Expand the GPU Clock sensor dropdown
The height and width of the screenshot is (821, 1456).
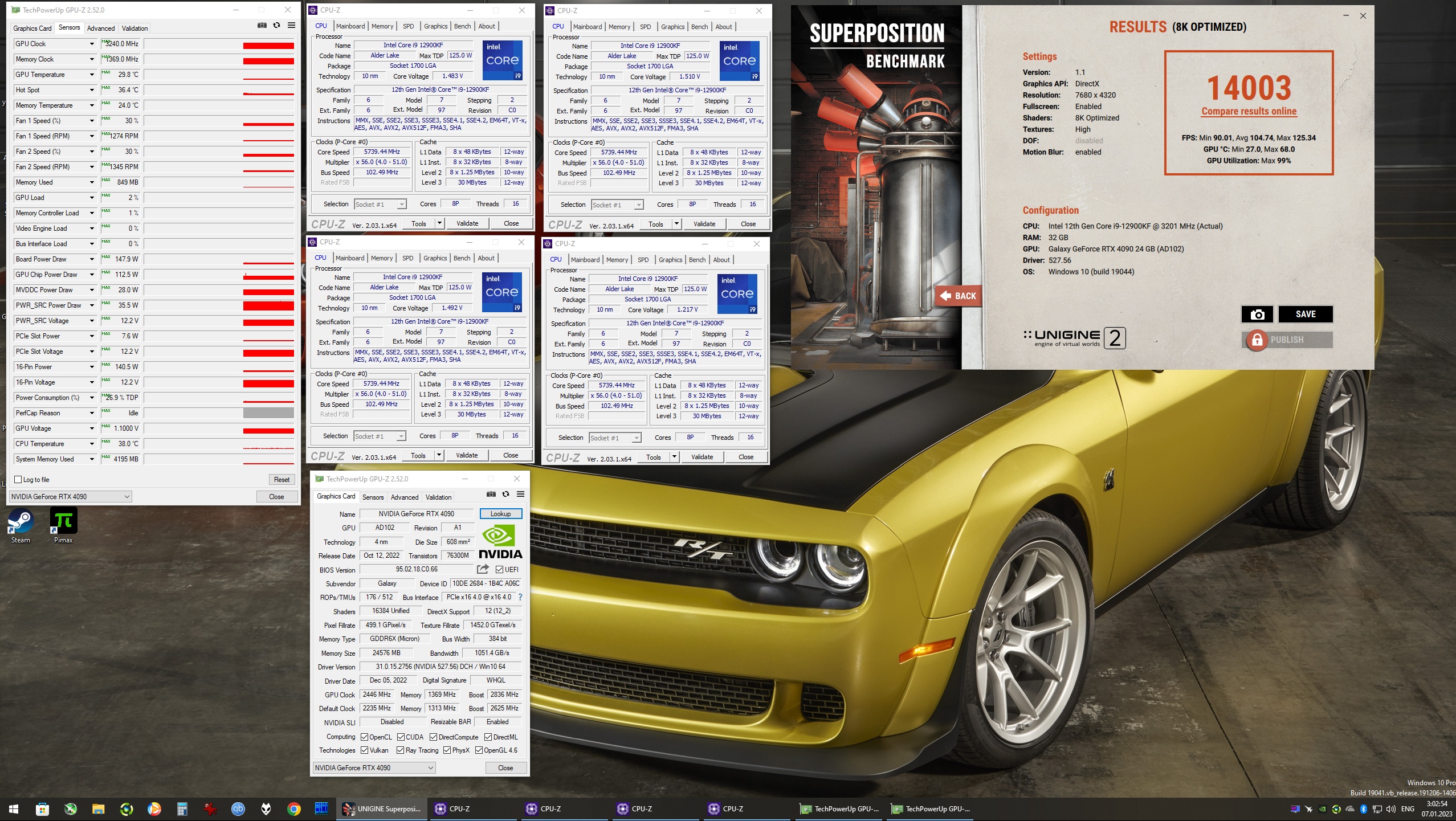91,44
